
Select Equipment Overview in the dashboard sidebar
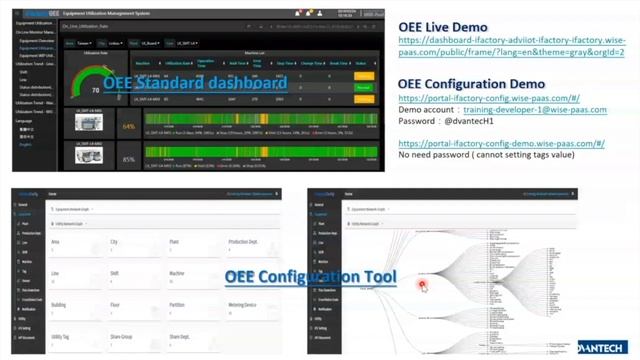tap(37, 41)
